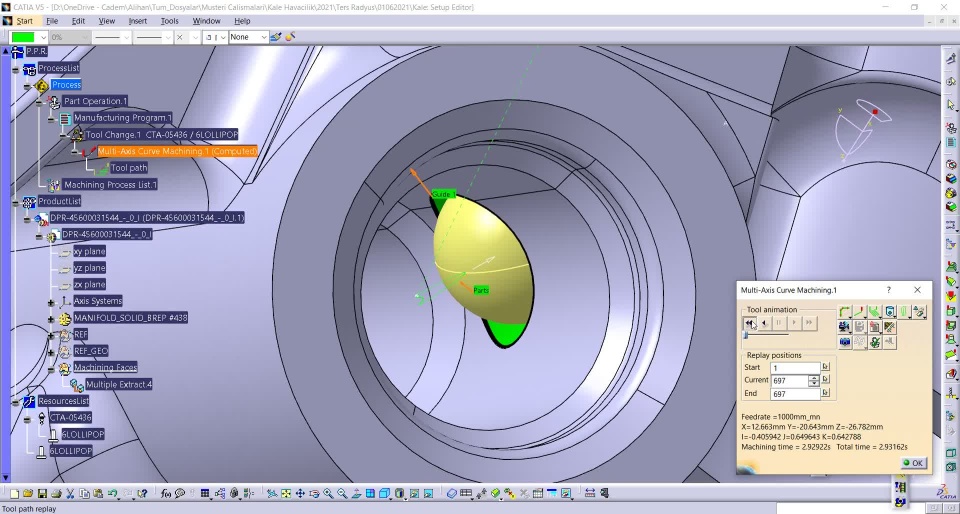960x514 pixels.
Task: Click the question mark help icon in dialog
Action: coord(888,290)
